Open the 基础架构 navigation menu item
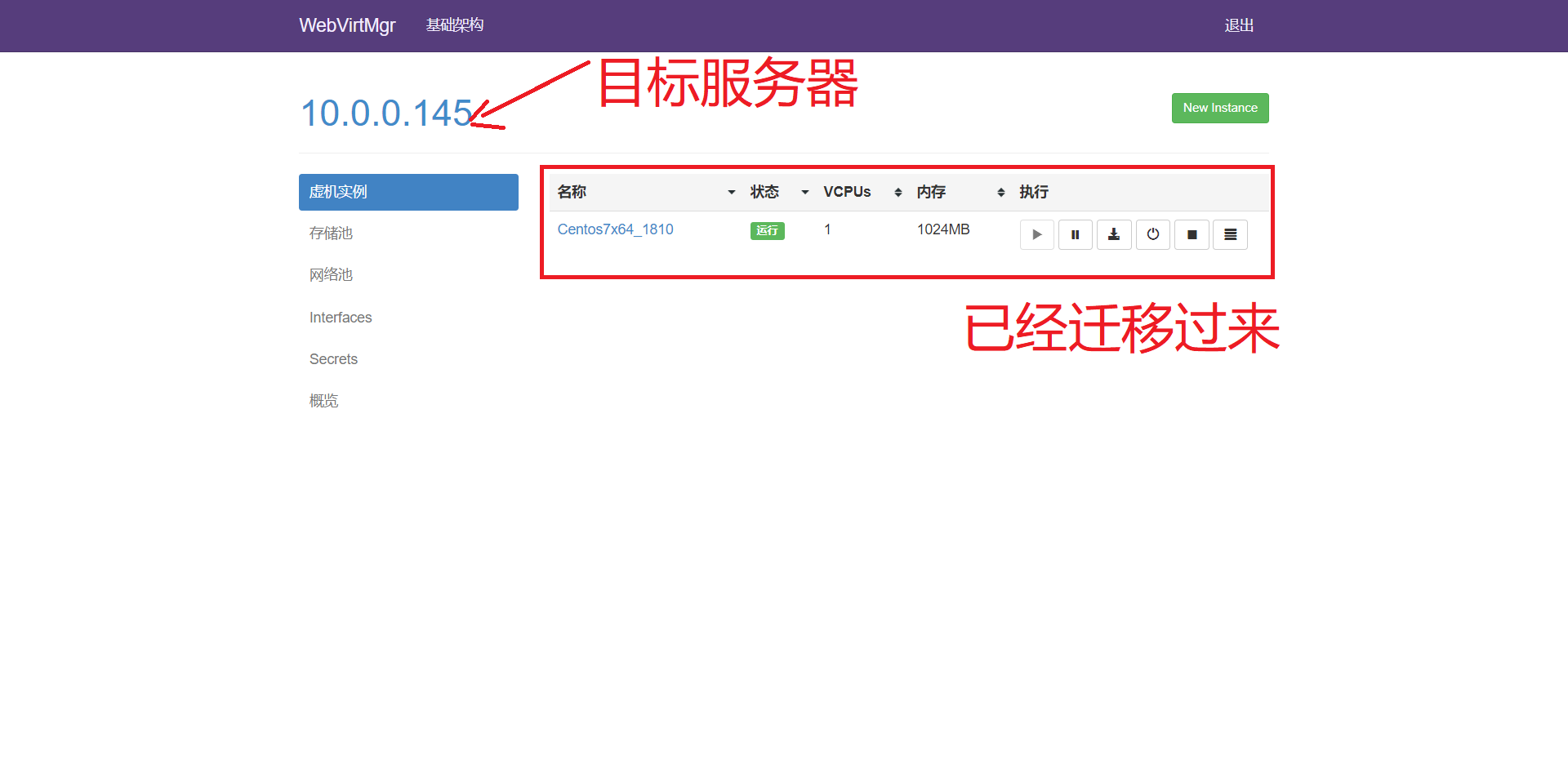The width and height of the screenshot is (1568, 765). (x=455, y=25)
